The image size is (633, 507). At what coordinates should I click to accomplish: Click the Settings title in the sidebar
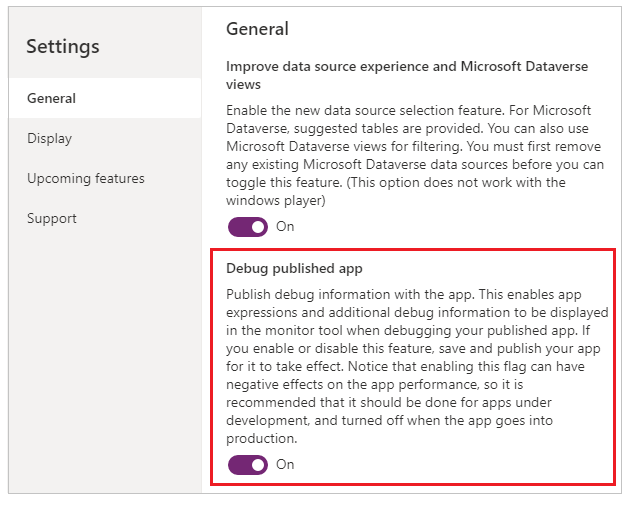pyautogui.click(x=63, y=46)
